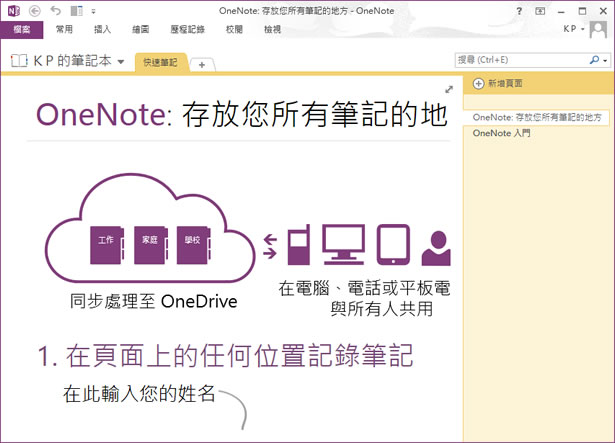615x443 pixels.
Task: Open Ribbon Display Options button
Action: (540, 11)
